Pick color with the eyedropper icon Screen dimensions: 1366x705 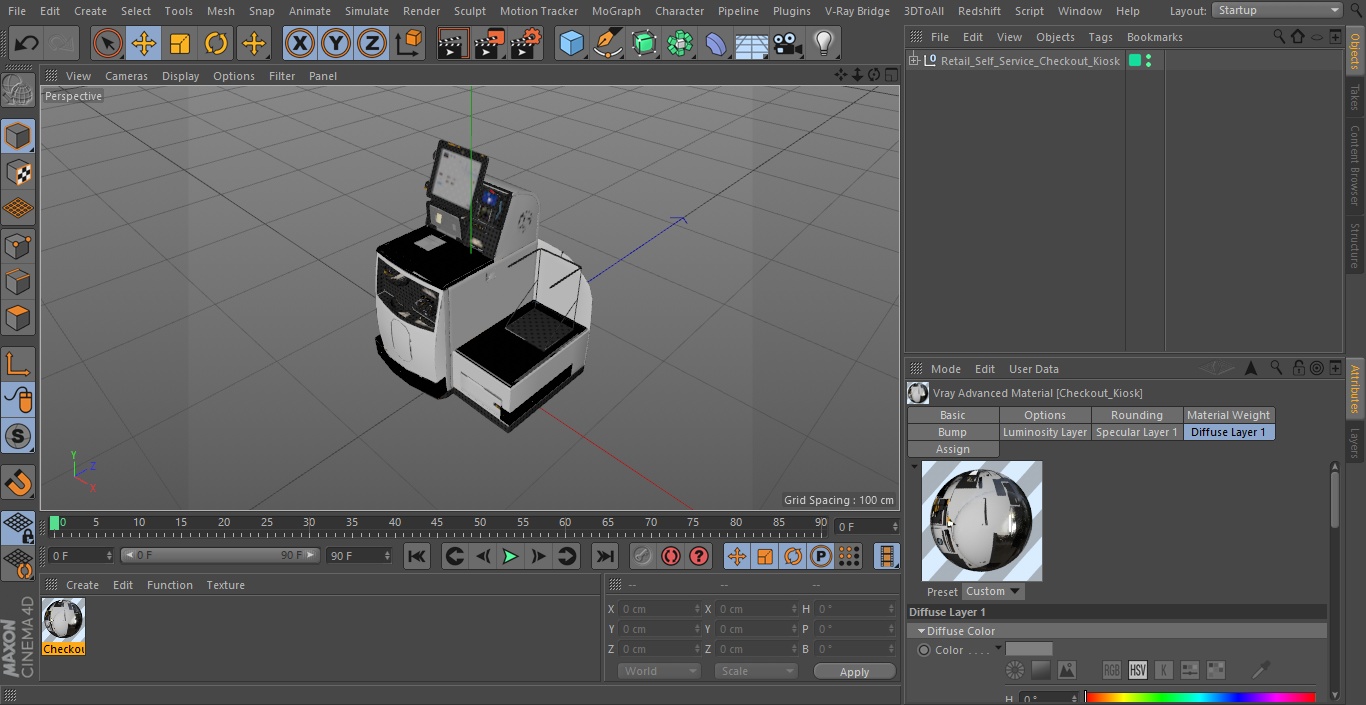click(1262, 670)
